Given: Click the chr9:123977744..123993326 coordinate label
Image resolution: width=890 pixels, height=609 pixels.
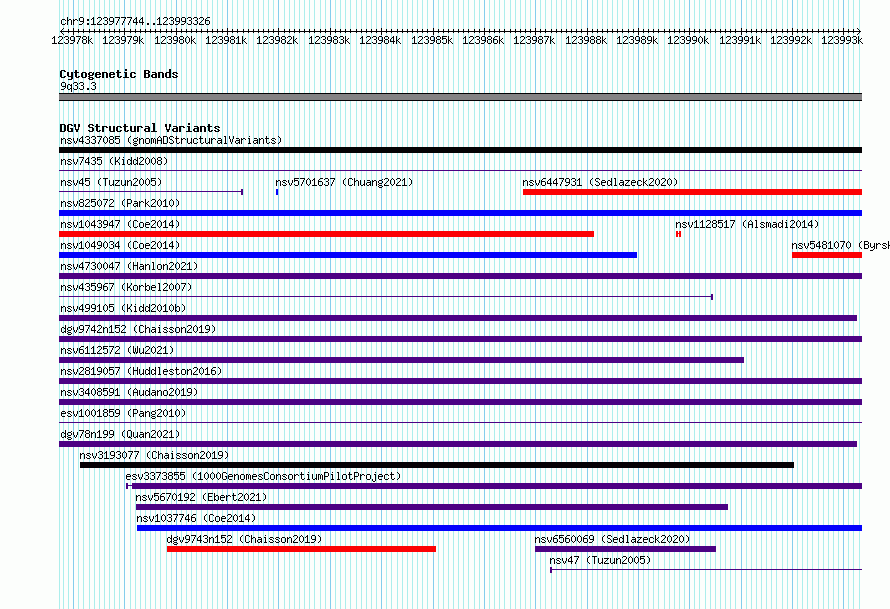Looking at the screenshot, I should pos(135,21).
